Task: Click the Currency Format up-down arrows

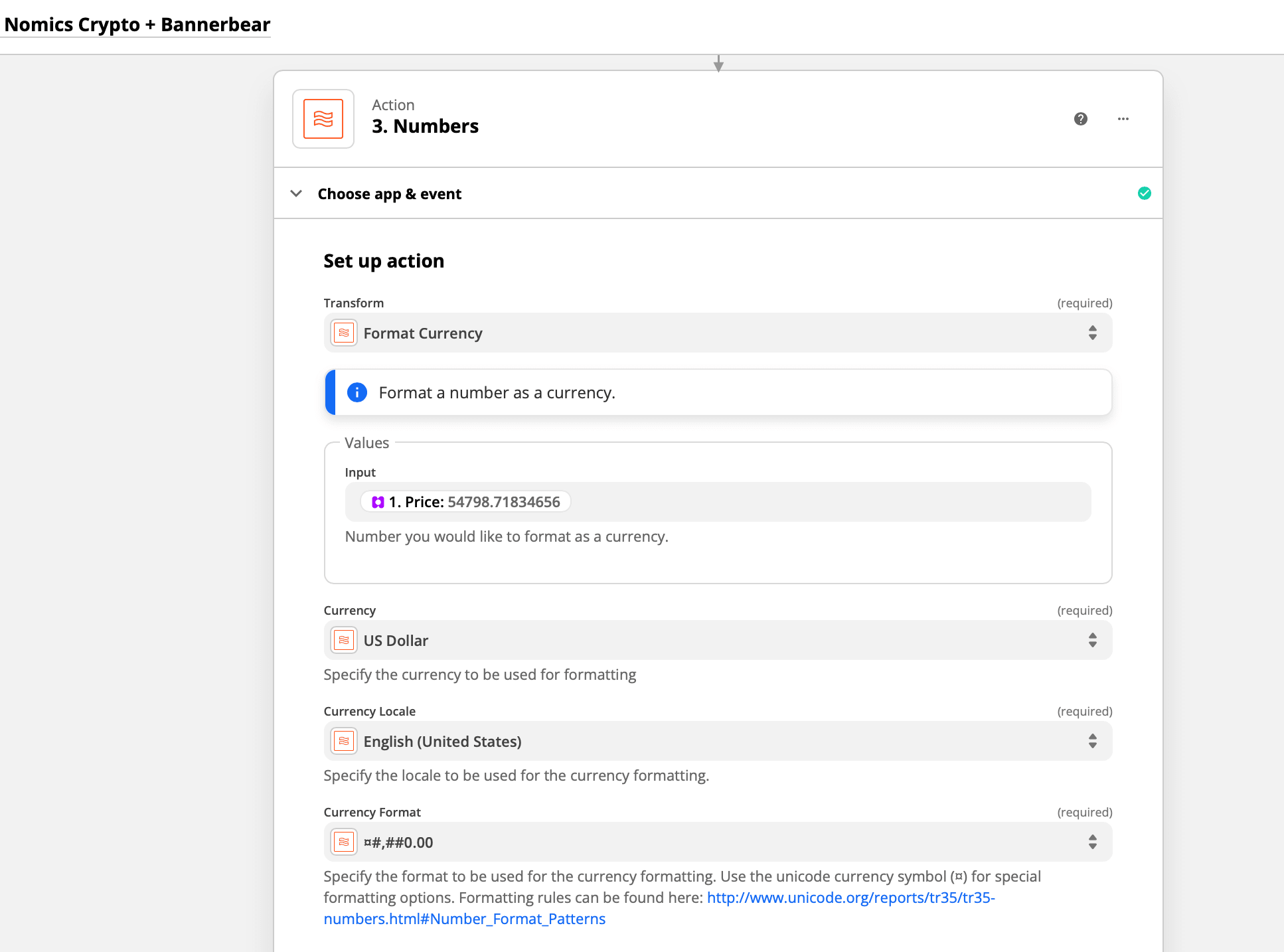Action: [x=1093, y=842]
